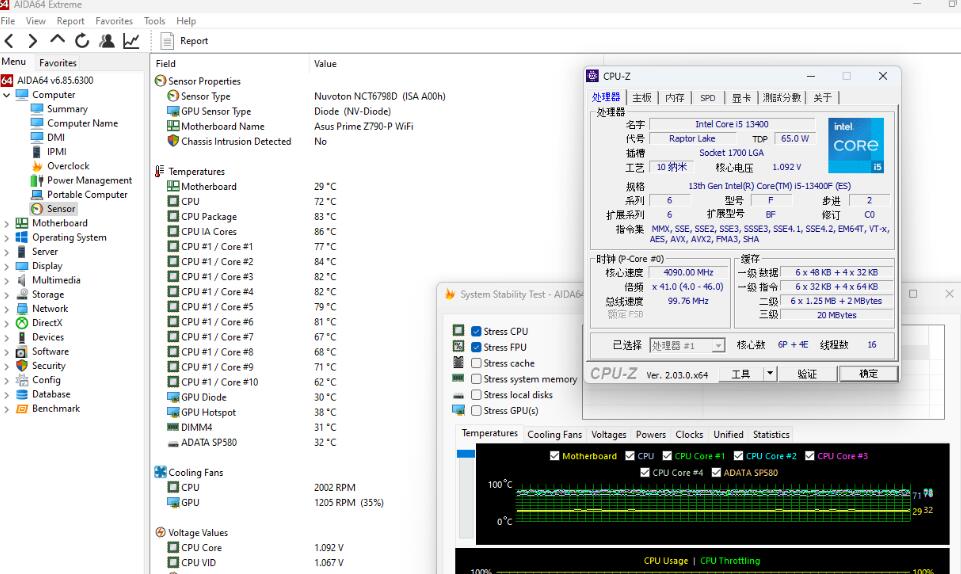The width and height of the screenshot is (961, 574).
Task: Open the Computer Name page
Action: coord(82,123)
